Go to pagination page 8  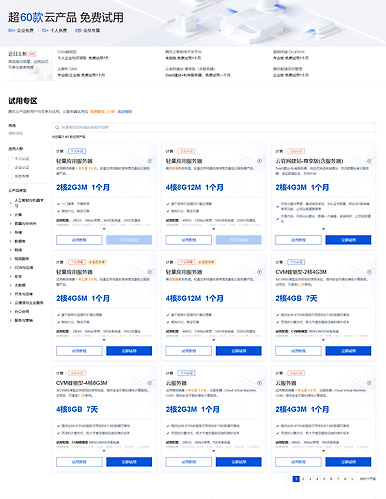tap(345, 479)
